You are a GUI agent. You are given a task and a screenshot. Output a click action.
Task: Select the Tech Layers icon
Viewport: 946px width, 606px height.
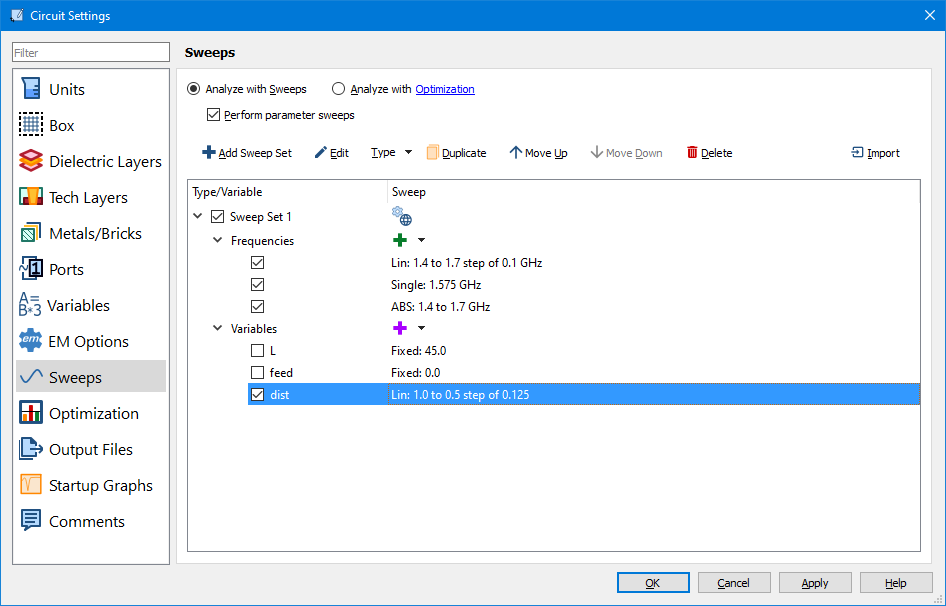pyautogui.click(x=31, y=197)
